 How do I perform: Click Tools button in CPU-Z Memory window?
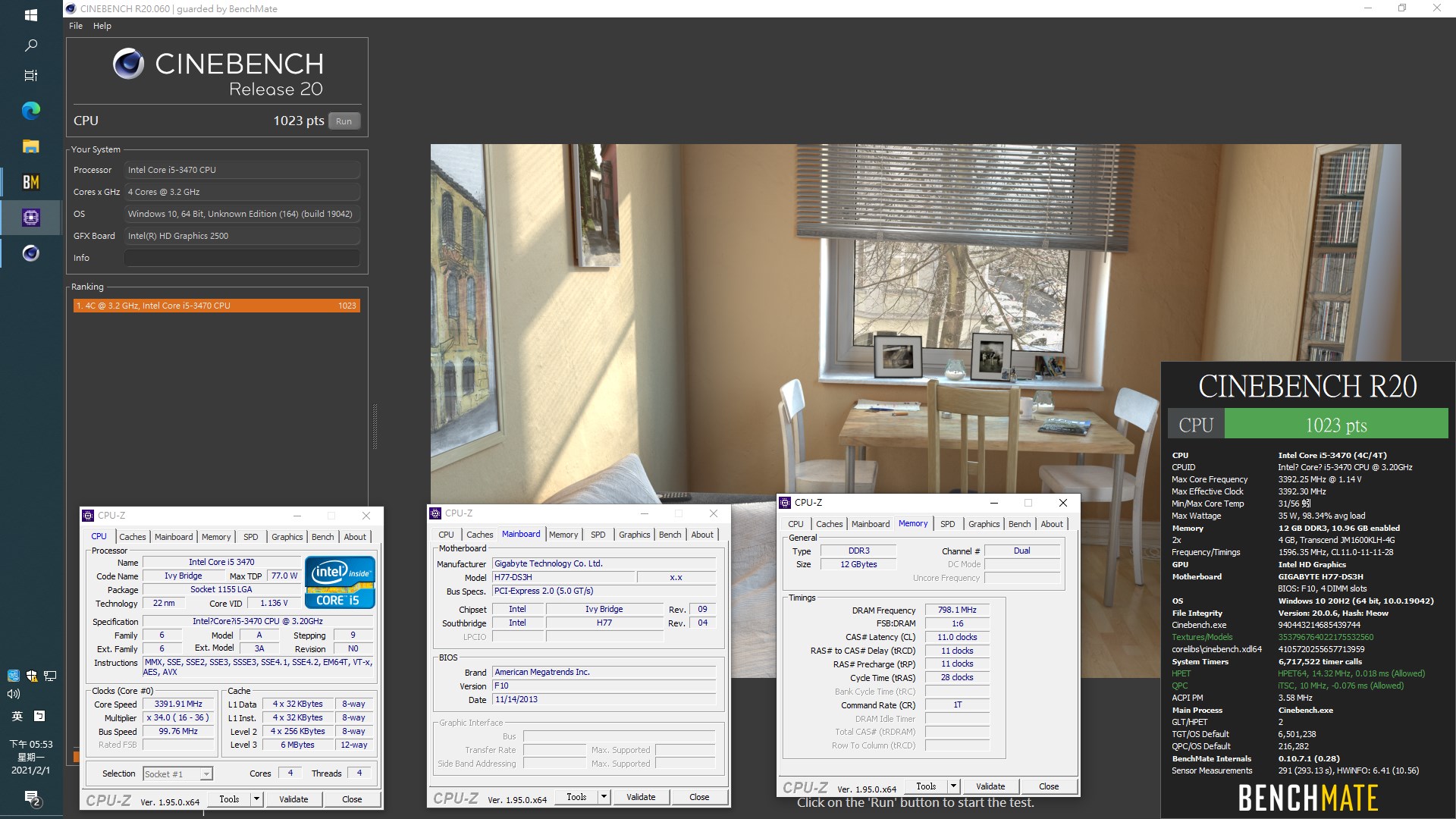pos(926,786)
